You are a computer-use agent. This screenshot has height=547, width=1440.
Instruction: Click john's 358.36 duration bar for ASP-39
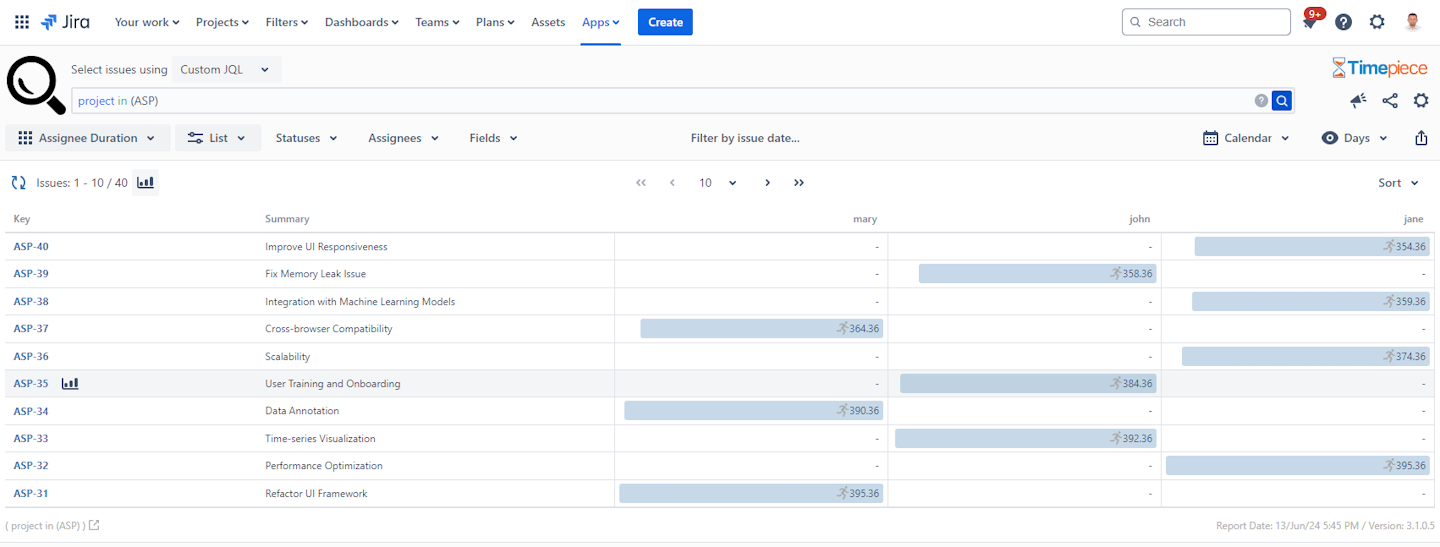pyautogui.click(x=1037, y=274)
